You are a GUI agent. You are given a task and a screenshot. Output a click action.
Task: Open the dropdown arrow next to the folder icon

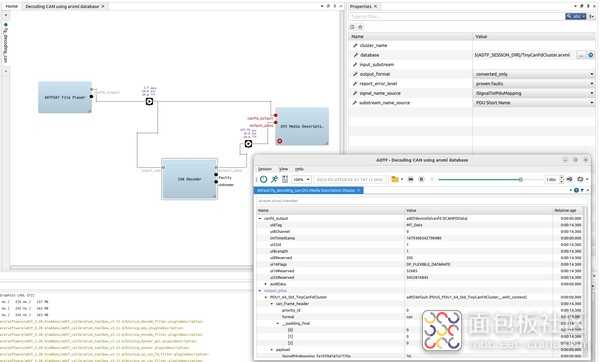coord(401,179)
